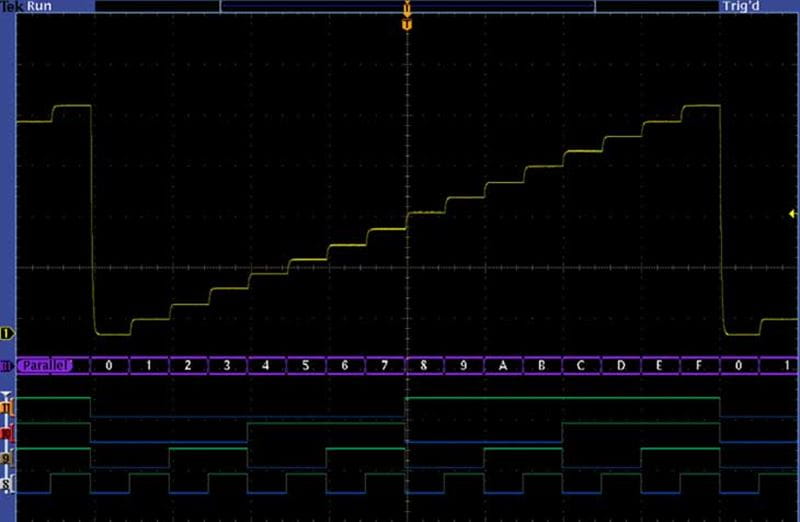Click the purple Parallel bus label
Viewport: 800px width, 522px height.
pyautogui.click(x=45, y=365)
